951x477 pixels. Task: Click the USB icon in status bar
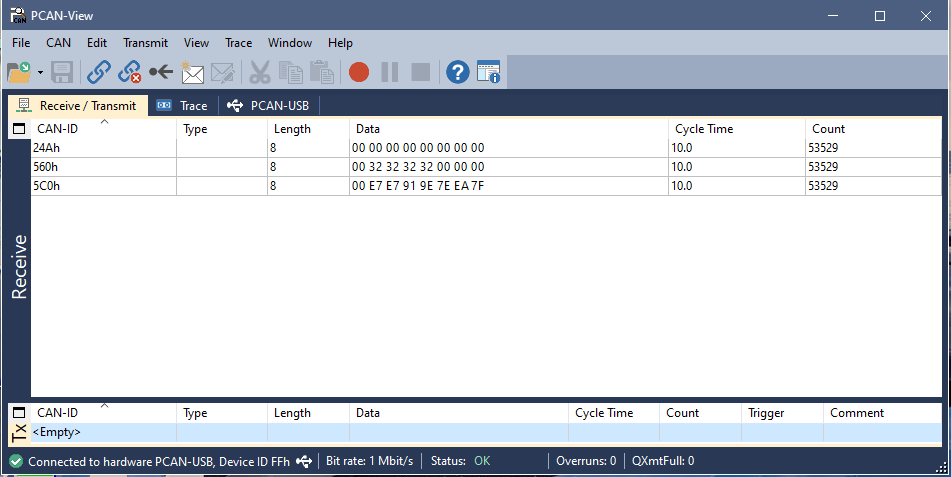(x=304, y=461)
